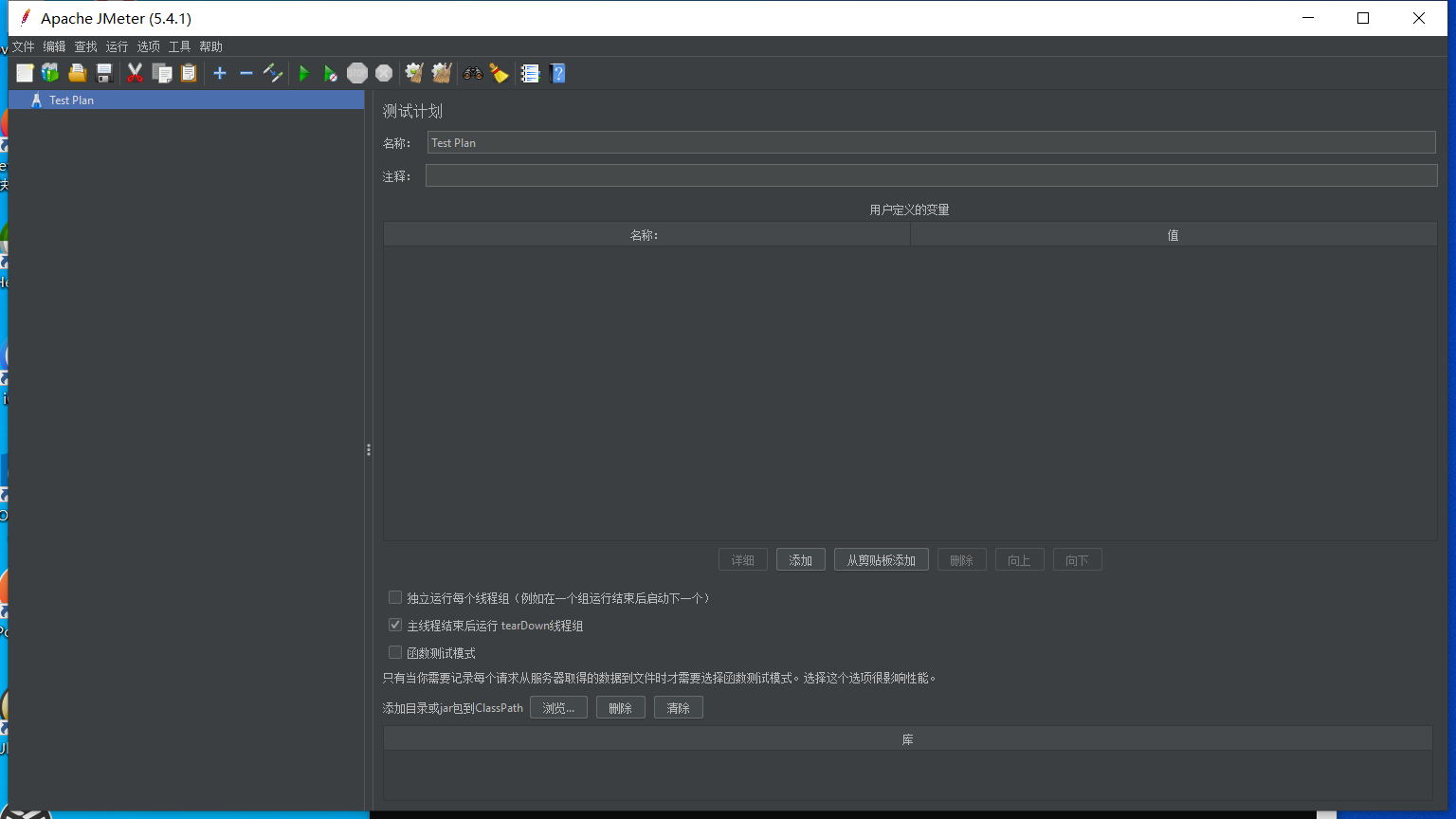
Task: Click Reset Search yellow broom icon
Action: (499, 73)
